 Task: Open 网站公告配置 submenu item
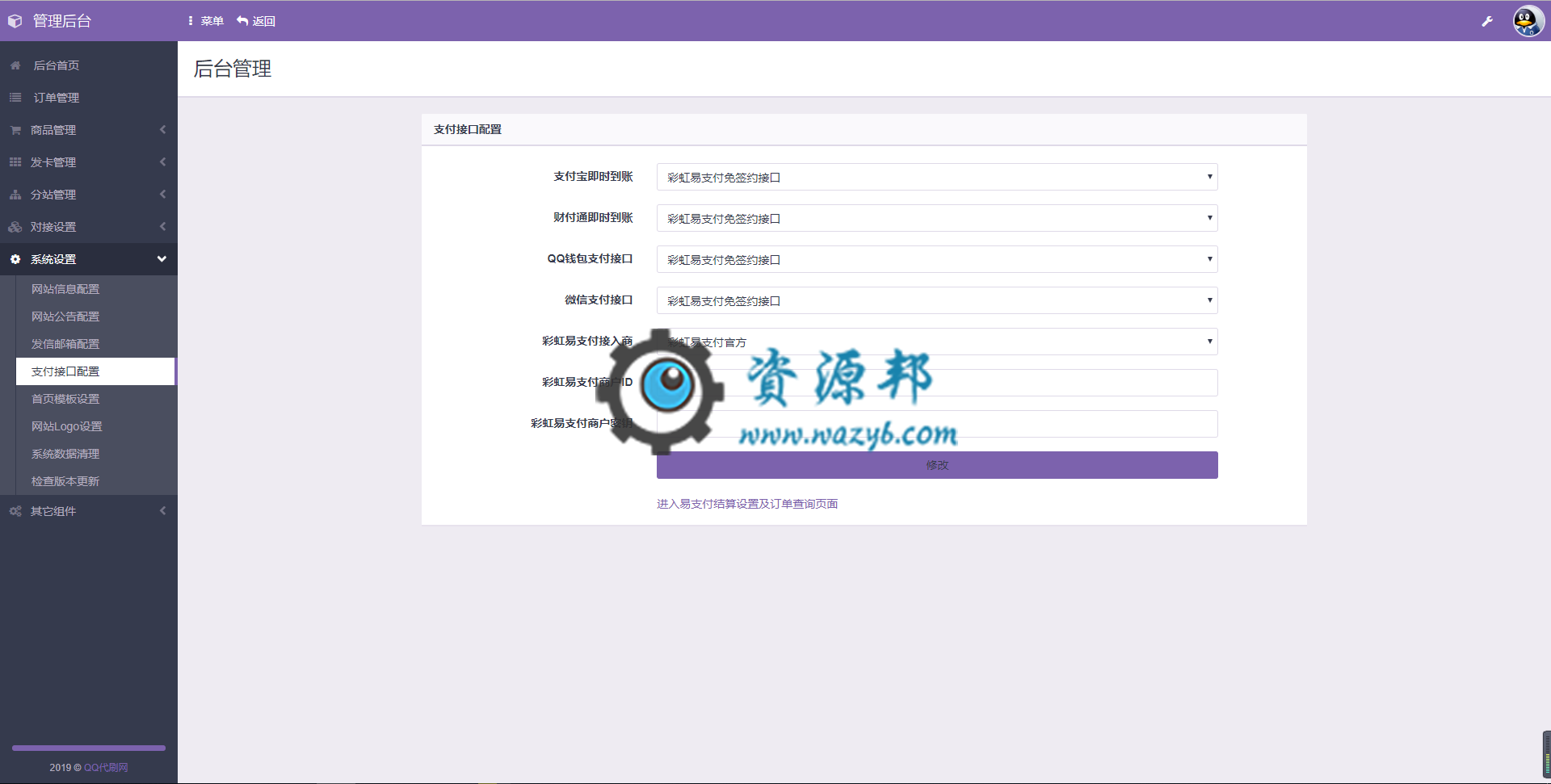95,317
